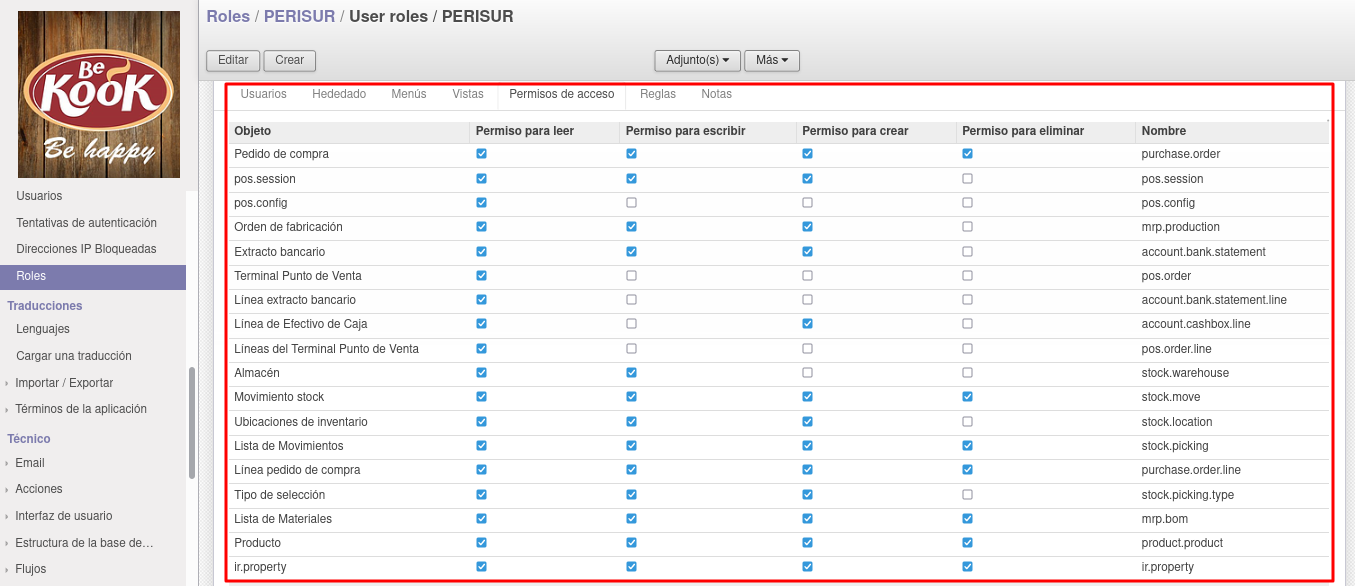Switch to the Usuarios tab
This screenshot has width=1355, height=586.
click(264, 94)
